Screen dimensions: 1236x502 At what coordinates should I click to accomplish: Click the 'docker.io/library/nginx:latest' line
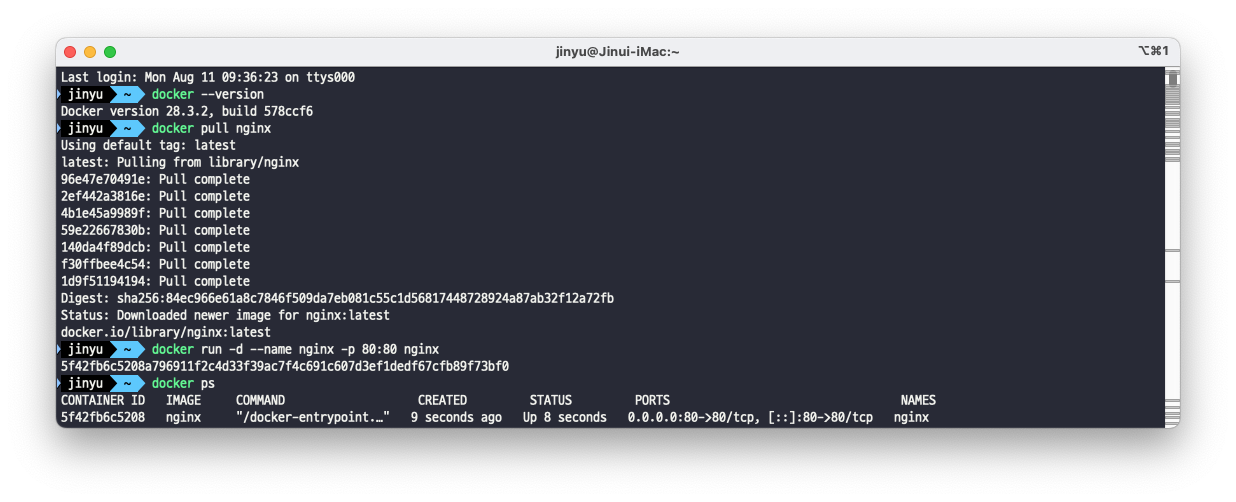point(166,332)
